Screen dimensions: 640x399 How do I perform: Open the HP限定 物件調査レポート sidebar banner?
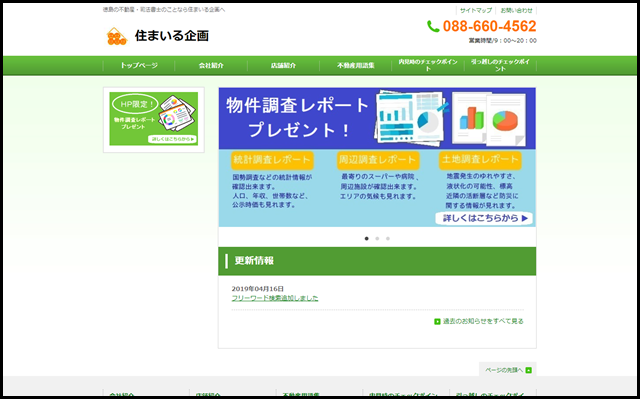[153, 119]
